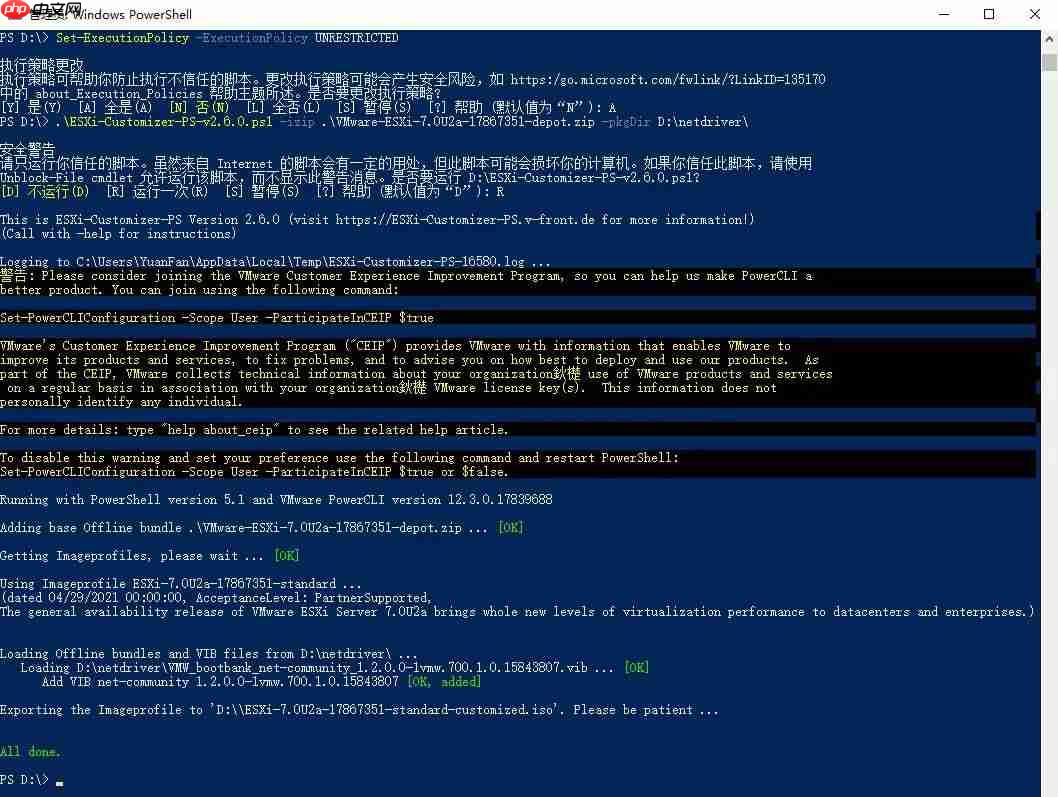Close the Windows PowerShell window
Viewport: 1058px width, 797px height.
[x=1035, y=14]
